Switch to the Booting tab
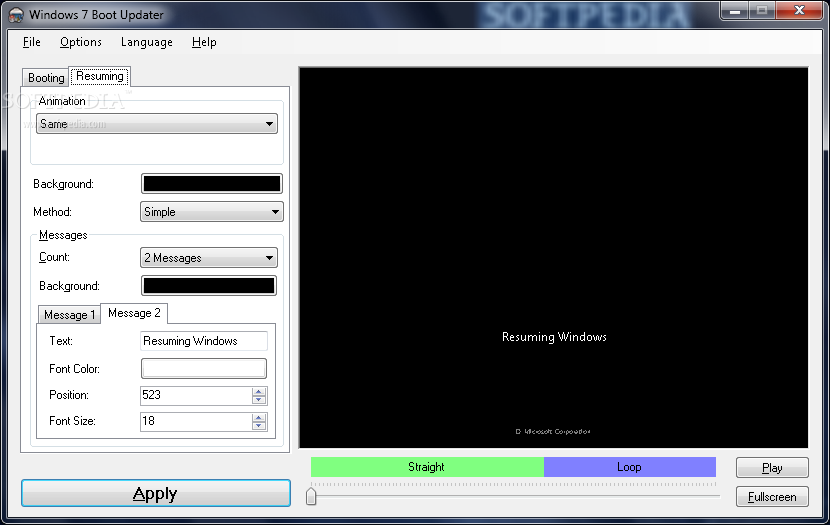The width and height of the screenshot is (830, 525). [46, 78]
